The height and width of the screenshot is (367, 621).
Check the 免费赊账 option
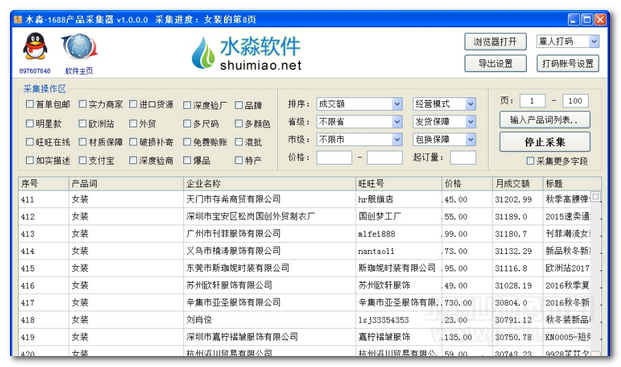tap(187, 142)
